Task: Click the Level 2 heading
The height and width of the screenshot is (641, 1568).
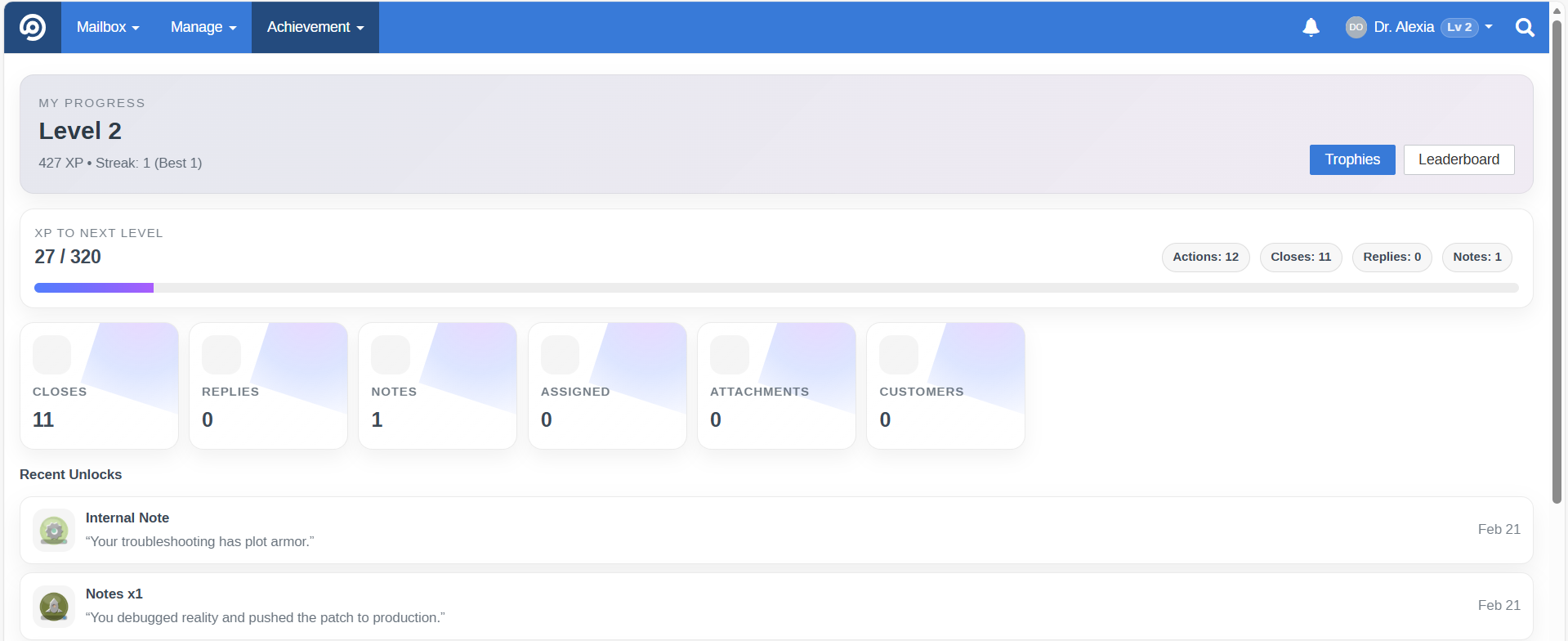Action: [x=80, y=131]
